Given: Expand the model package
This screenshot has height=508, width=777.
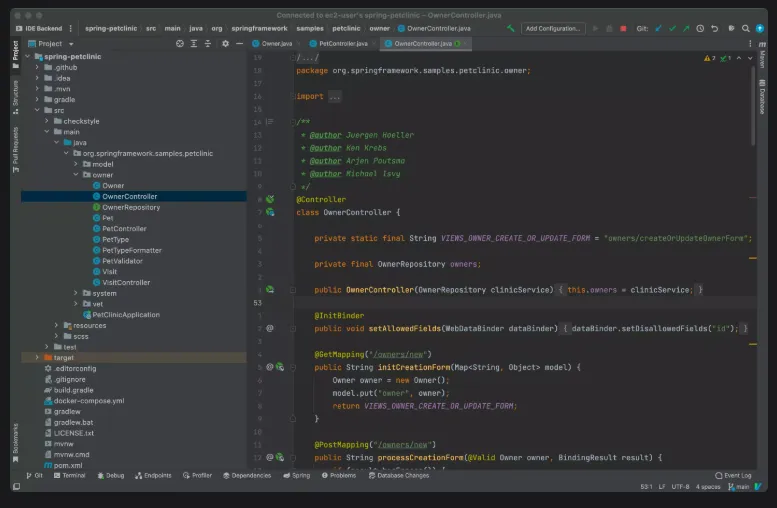Looking at the screenshot, I should click(76, 164).
